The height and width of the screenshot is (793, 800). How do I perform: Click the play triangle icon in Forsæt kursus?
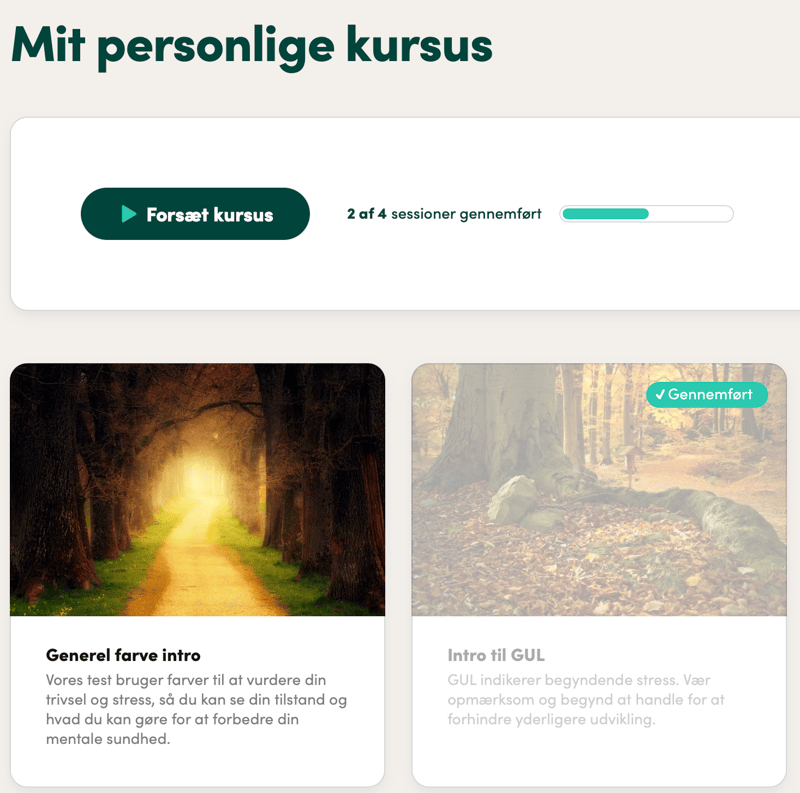[x=129, y=214]
